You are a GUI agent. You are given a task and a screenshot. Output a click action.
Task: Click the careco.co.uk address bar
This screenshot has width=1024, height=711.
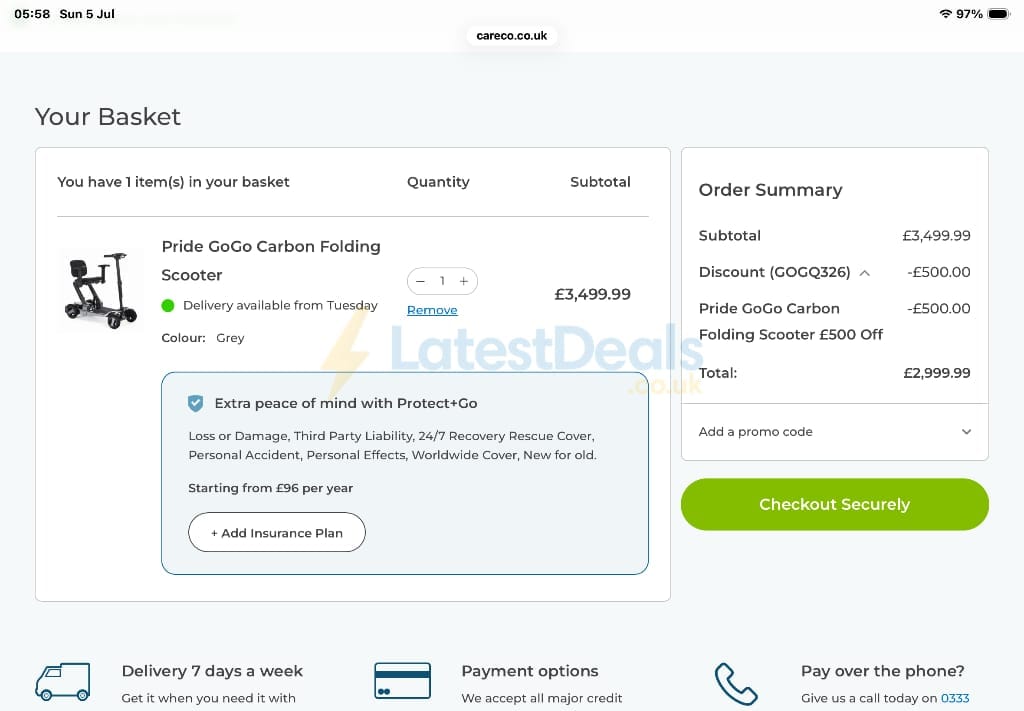[x=512, y=35]
